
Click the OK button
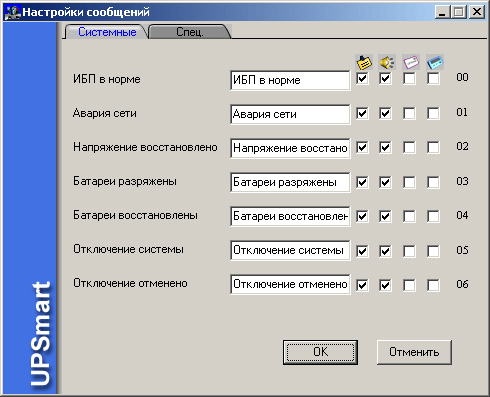[x=320, y=352]
